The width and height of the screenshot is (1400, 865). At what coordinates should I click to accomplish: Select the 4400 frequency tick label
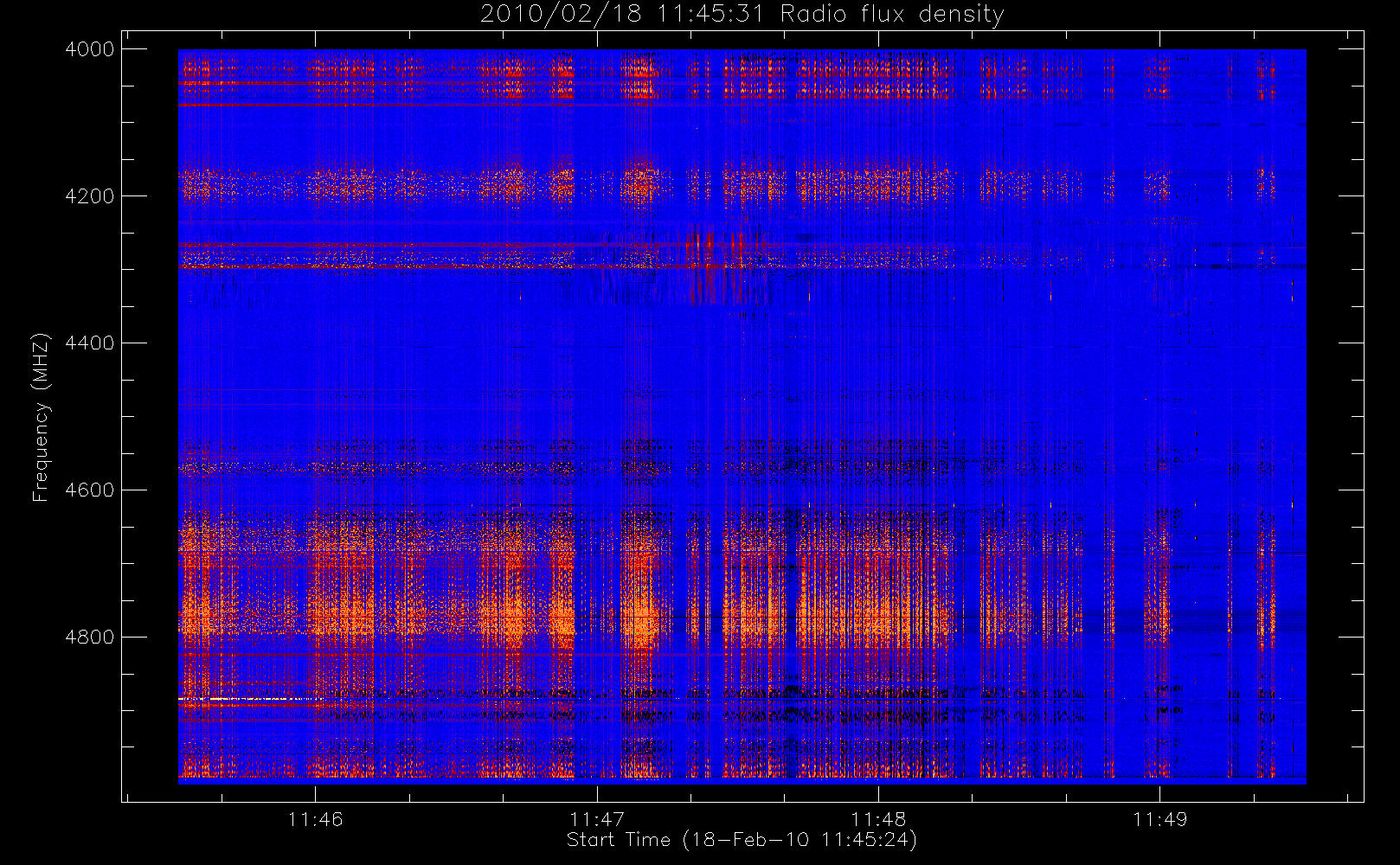[90, 343]
